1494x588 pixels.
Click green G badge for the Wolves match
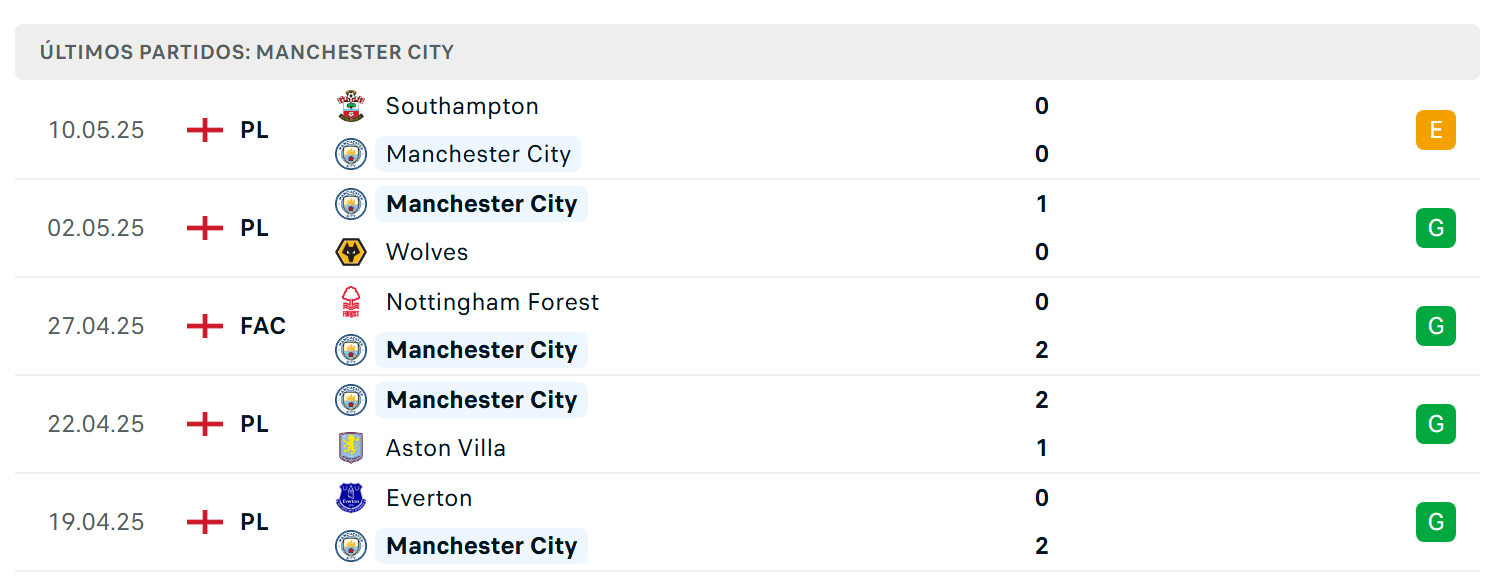tap(1436, 228)
